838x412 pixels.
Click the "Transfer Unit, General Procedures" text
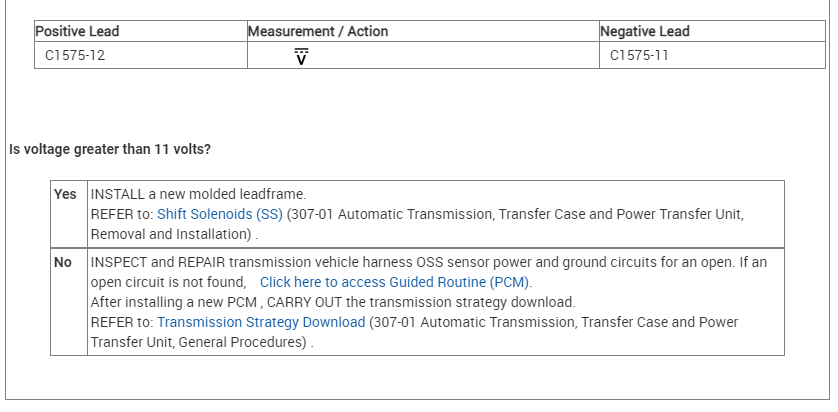point(197,342)
